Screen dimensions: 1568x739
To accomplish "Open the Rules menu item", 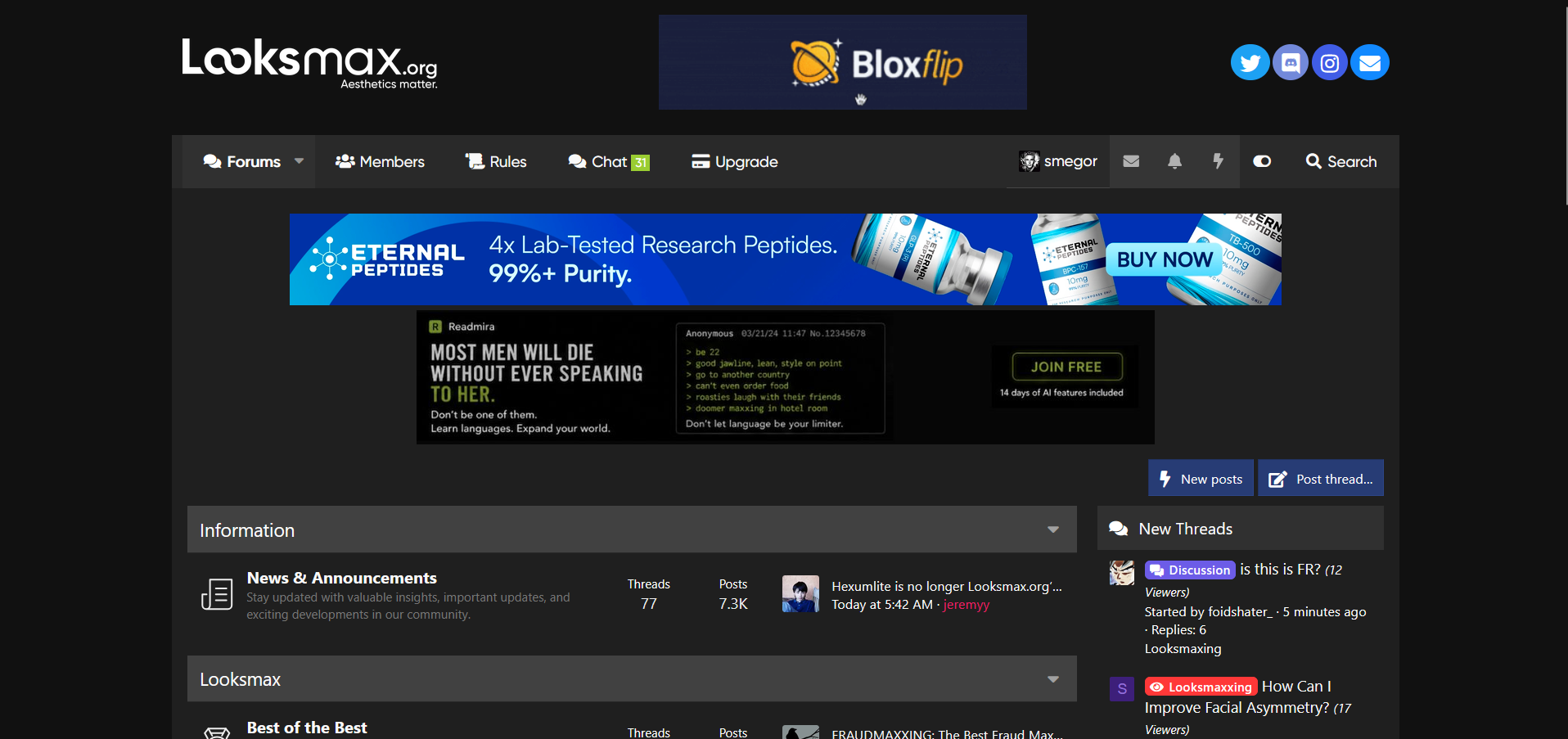I will click(x=496, y=161).
